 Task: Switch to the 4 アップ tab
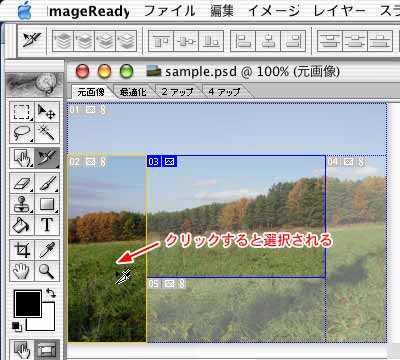click(224, 92)
